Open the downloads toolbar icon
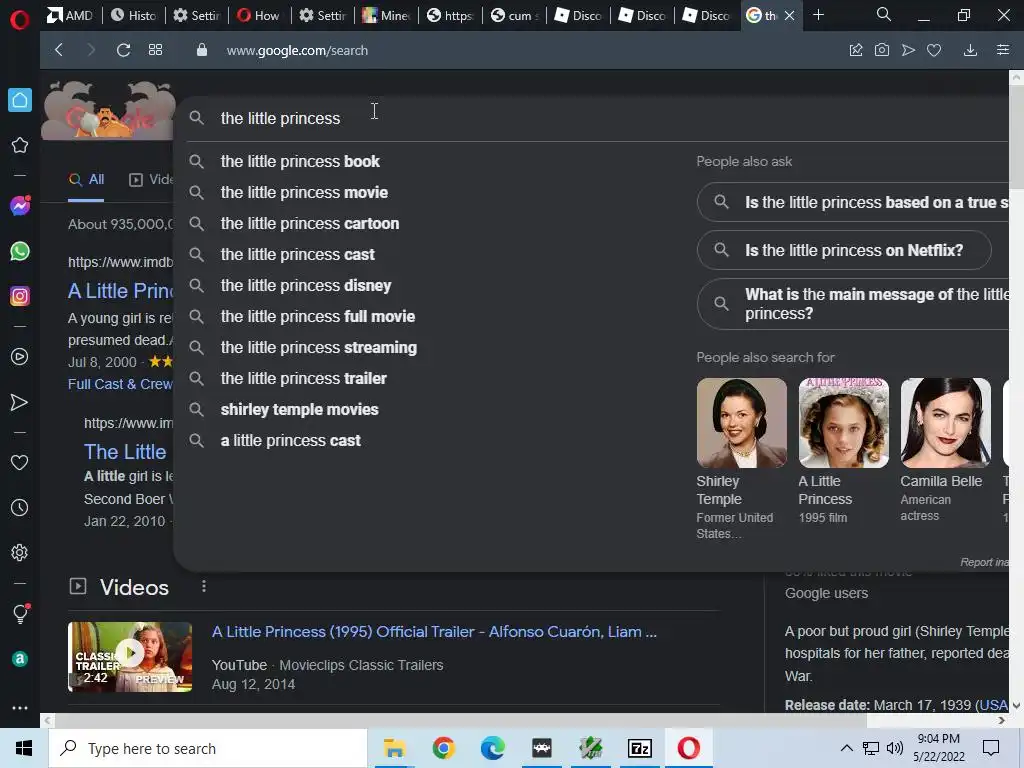1024x768 pixels. pos(970,50)
